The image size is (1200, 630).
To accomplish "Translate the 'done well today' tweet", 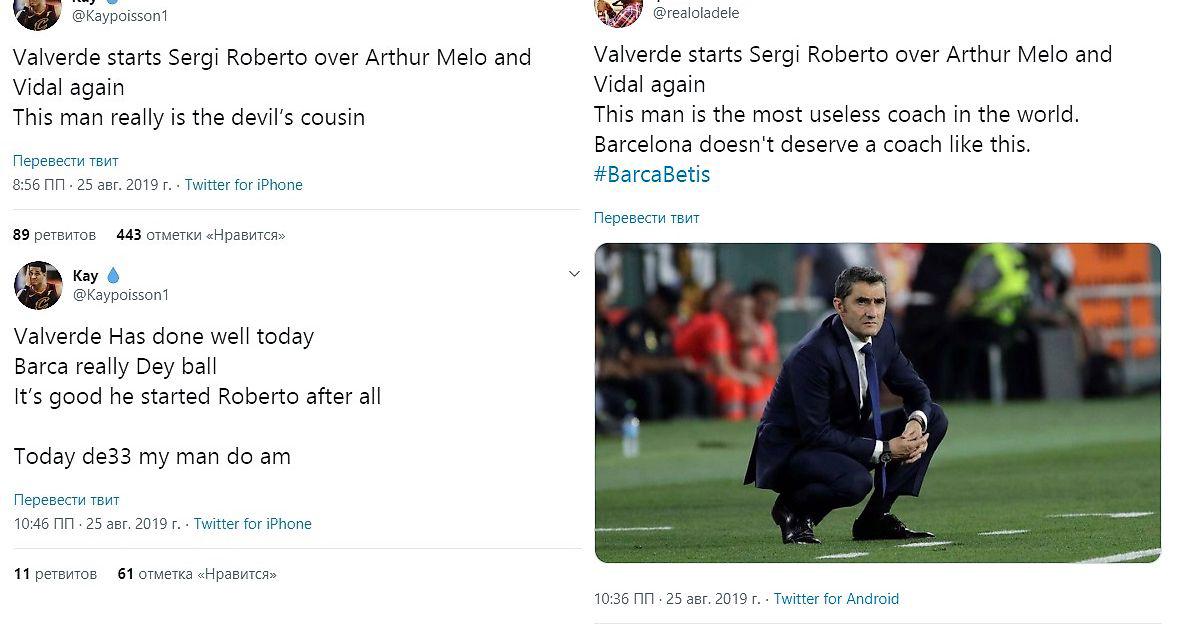I will click(x=66, y=499).
